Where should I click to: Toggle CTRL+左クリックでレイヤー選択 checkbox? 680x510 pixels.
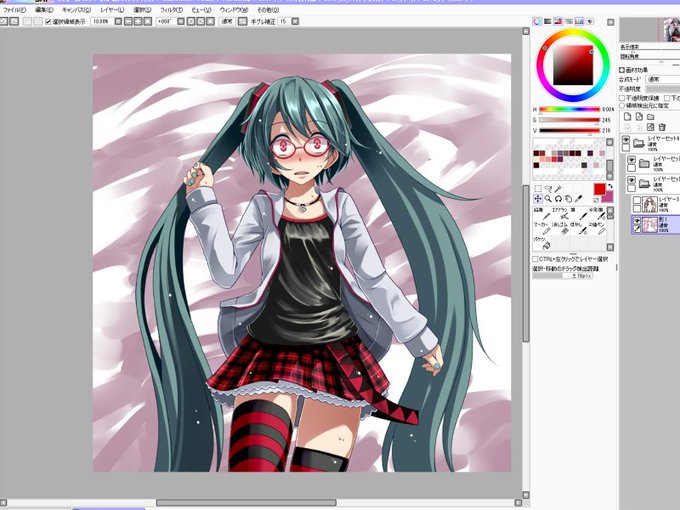[x=535, y=259]
